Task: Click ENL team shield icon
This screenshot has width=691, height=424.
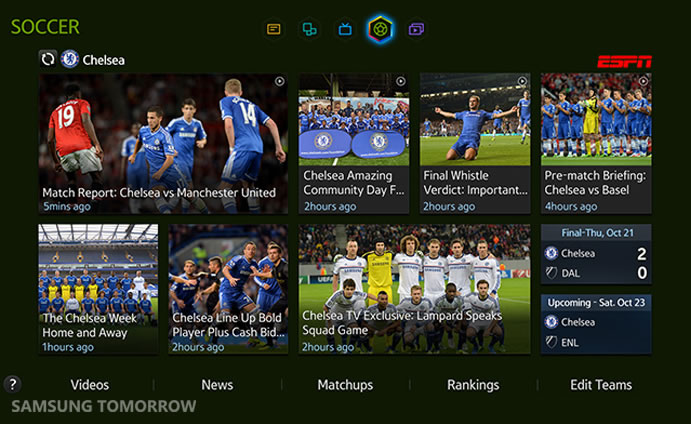Action: point(551,342)
